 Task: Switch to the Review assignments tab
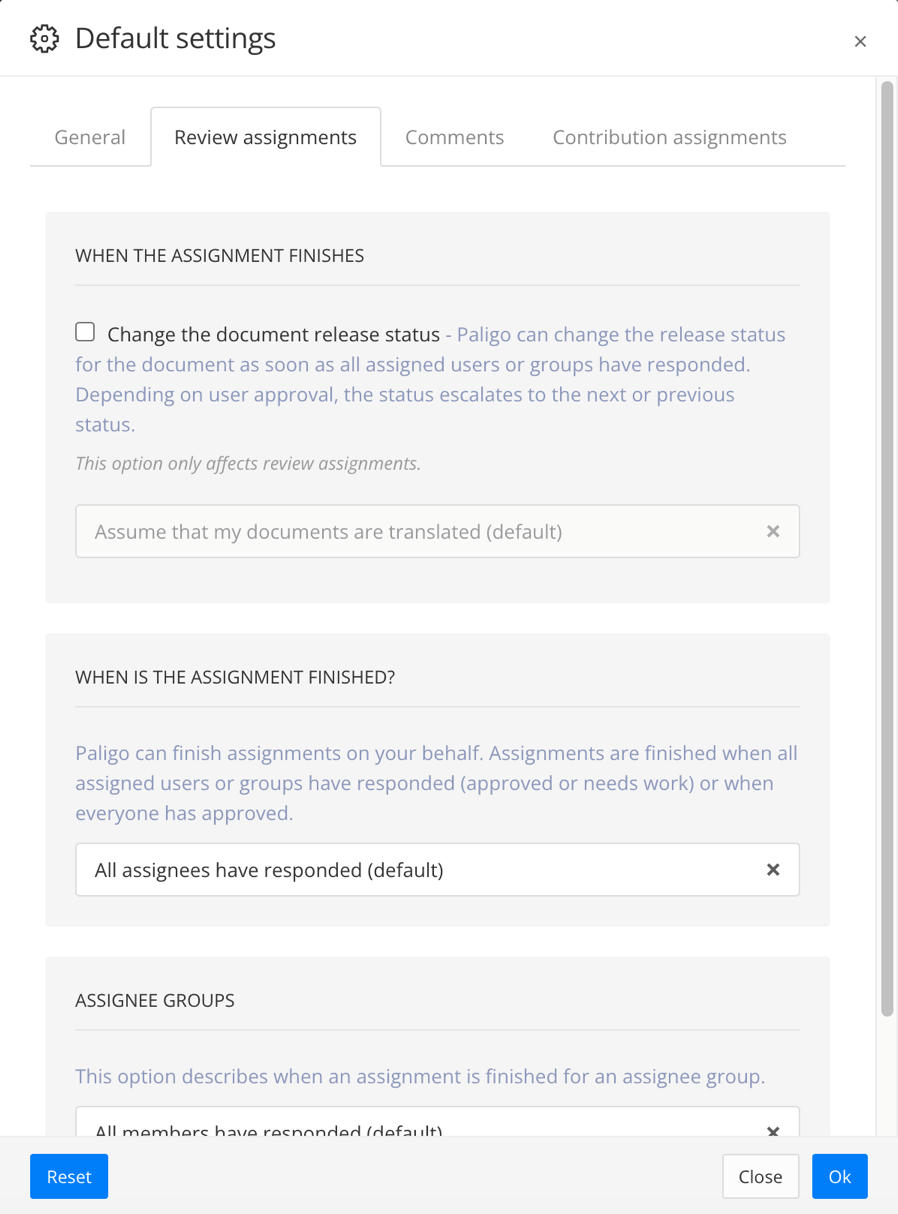(x=265, y=136)
